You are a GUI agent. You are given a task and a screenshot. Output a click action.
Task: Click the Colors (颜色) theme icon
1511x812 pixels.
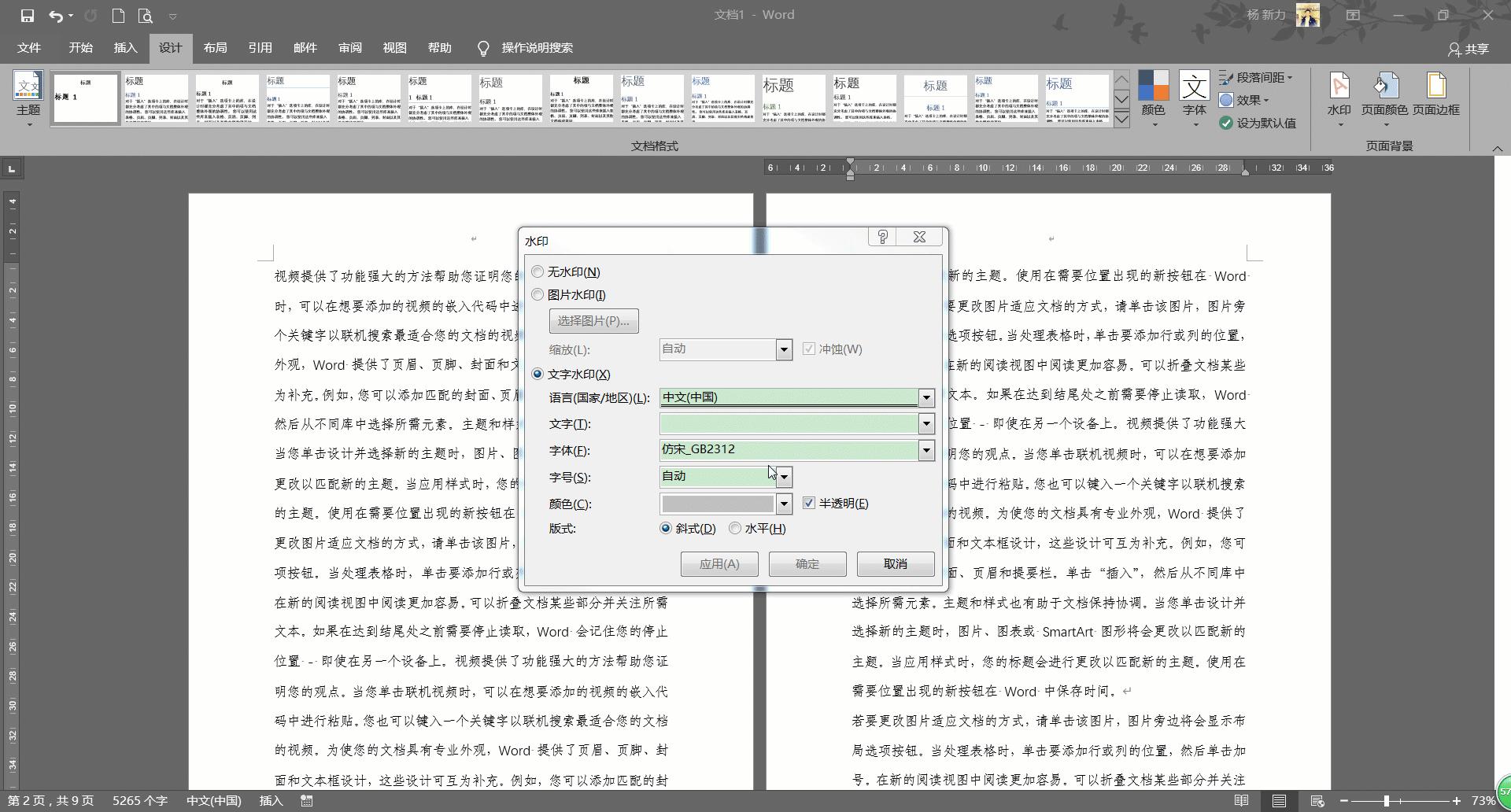click(x=1153, y=93)
